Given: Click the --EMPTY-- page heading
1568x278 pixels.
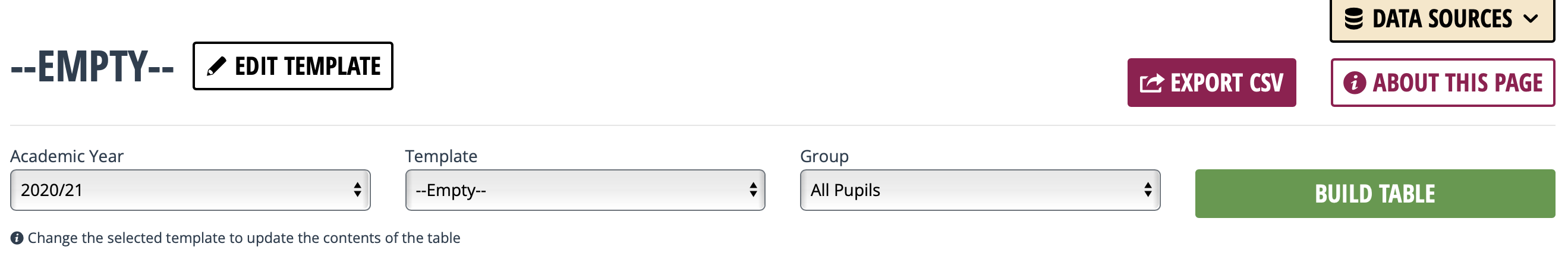Looking at the screenshot, I should tap(93, 67).
